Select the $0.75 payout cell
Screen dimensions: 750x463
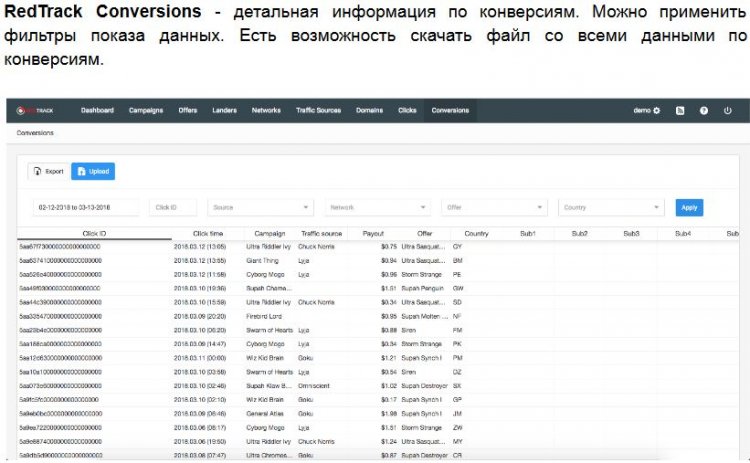pyautogui.click(x=389, y=247)
